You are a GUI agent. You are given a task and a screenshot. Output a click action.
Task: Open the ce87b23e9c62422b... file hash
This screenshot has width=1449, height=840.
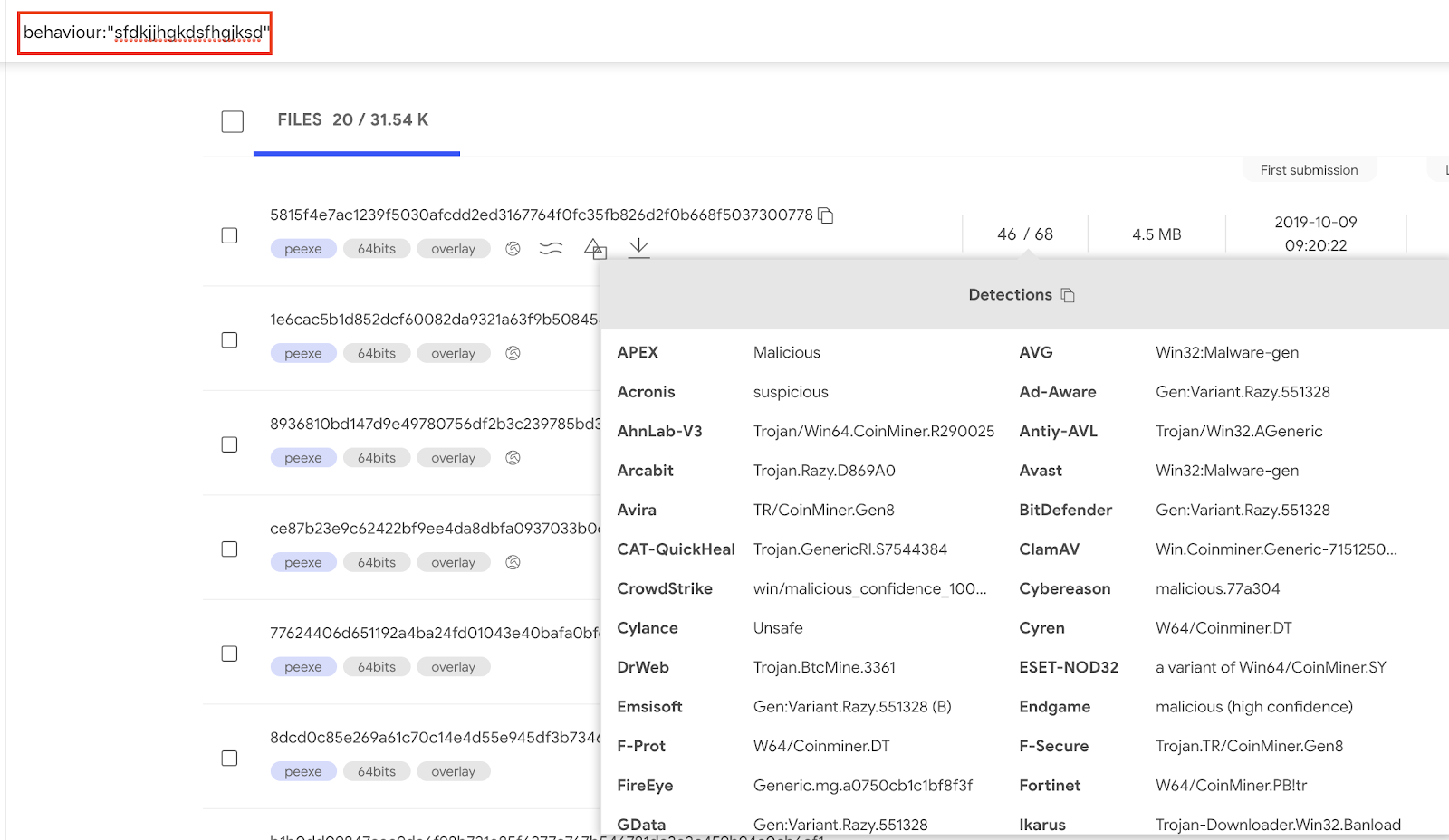click(435, 529)
